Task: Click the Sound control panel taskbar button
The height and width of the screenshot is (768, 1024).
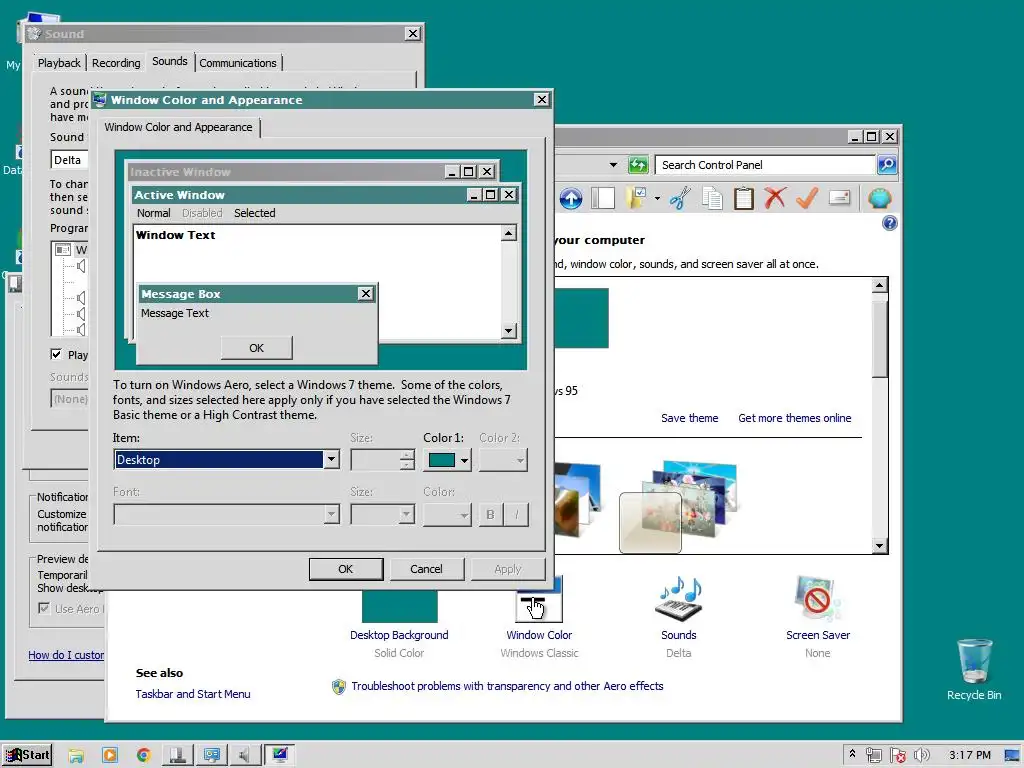Action: tap(245, 756)
